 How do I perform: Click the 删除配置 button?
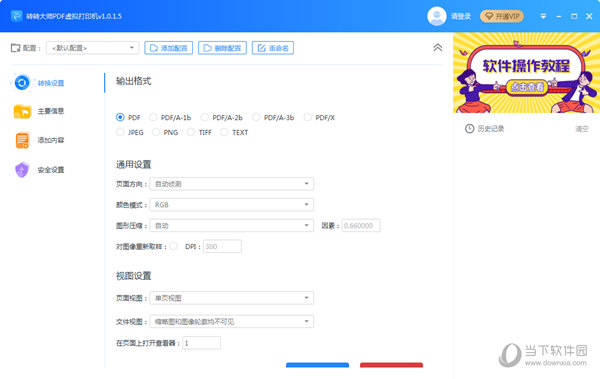[222, 48]
